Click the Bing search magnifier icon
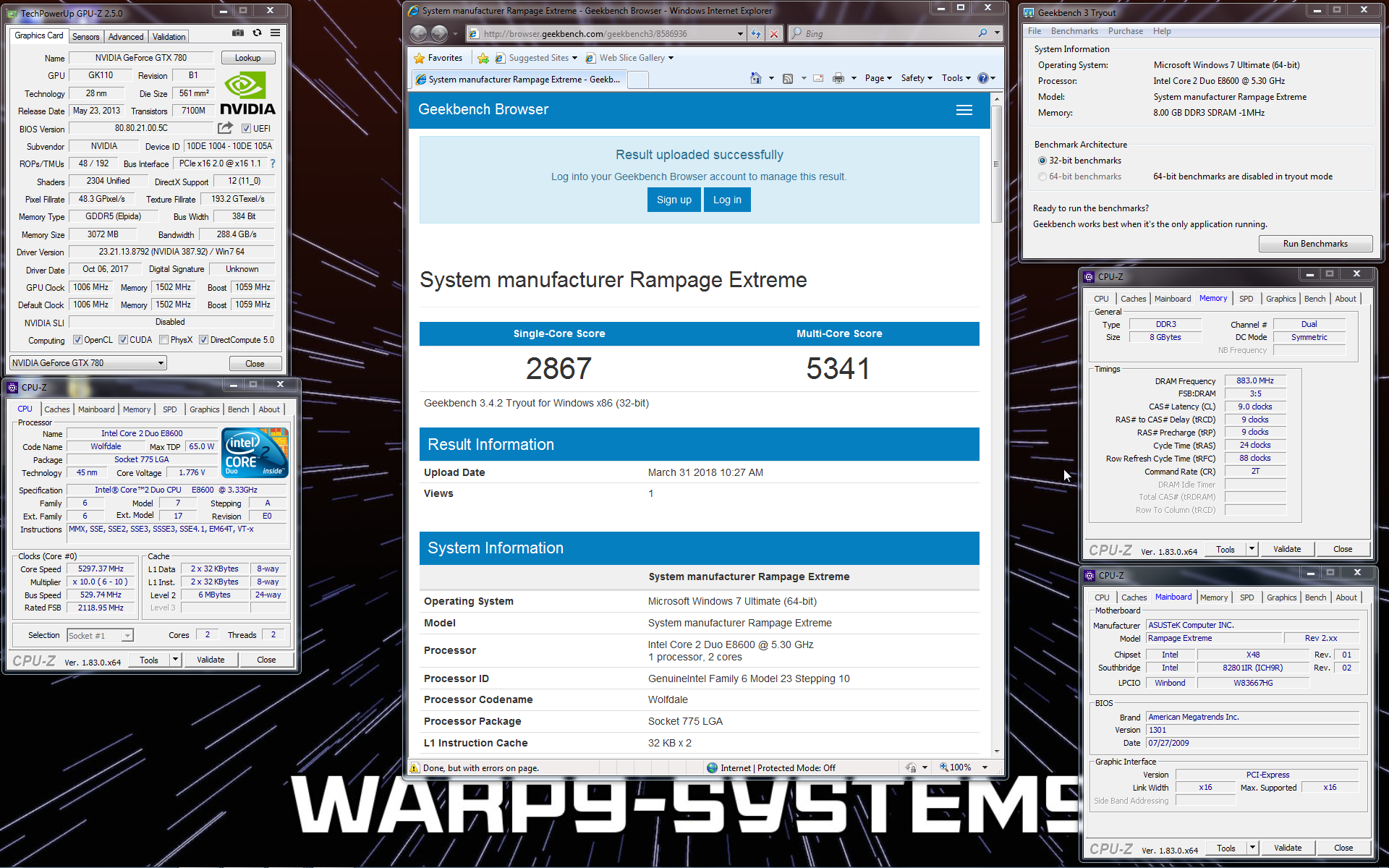 tap(982, 33)
